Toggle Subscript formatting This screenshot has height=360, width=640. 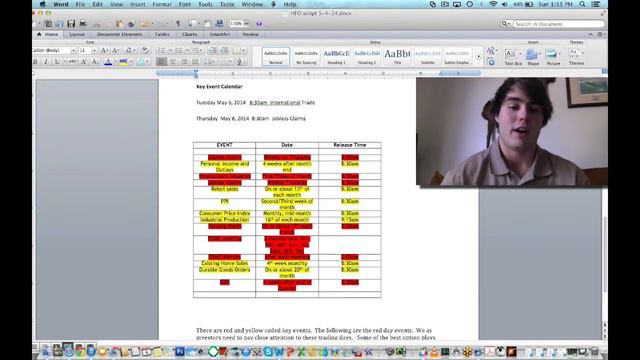95,62
